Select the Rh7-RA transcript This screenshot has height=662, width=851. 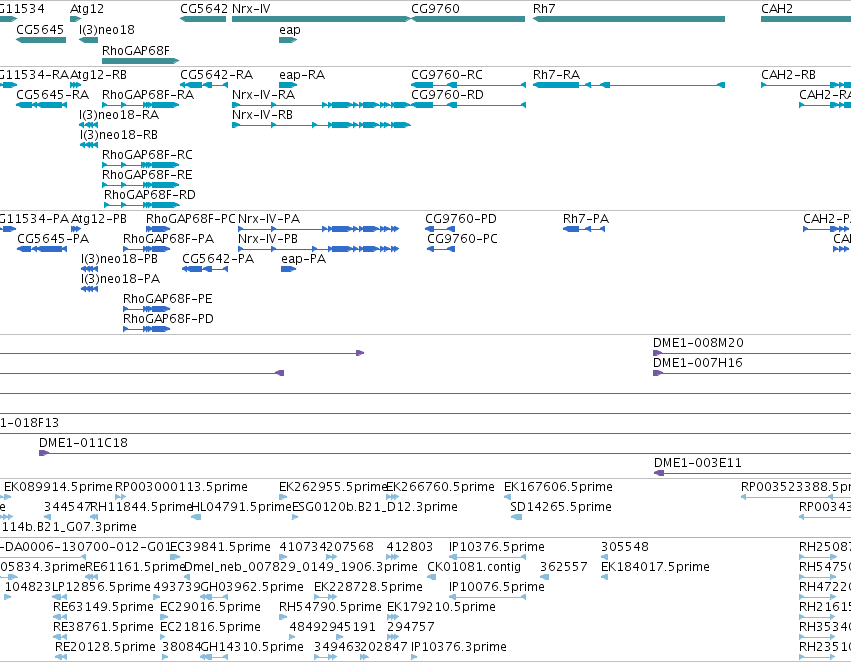point(628,85)
